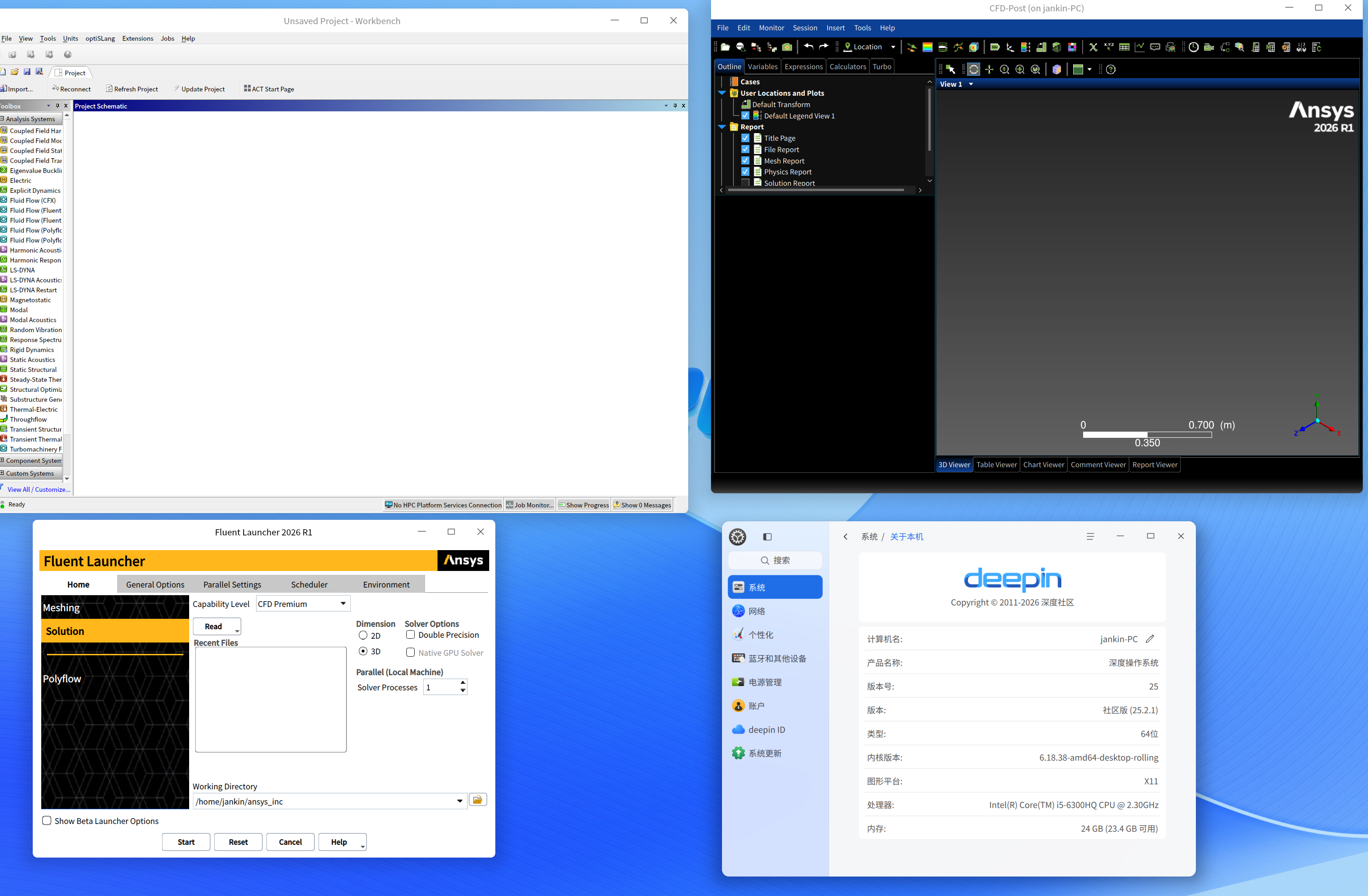1368x896 pixels.
Task: Click the Job Monitor status button
Action: pyautogui.click(x=529, y=505)
